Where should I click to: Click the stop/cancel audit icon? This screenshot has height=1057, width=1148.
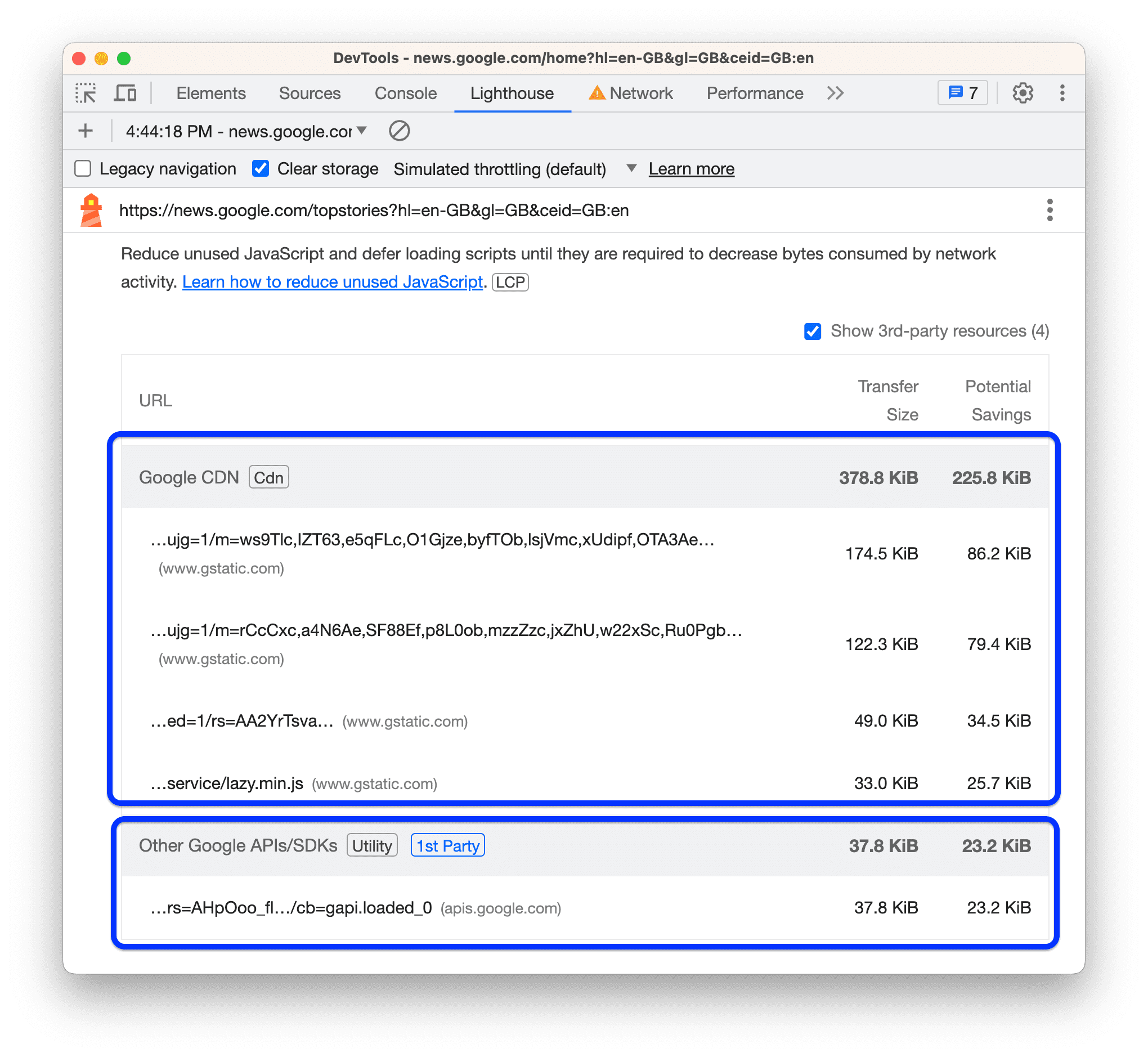399,131
